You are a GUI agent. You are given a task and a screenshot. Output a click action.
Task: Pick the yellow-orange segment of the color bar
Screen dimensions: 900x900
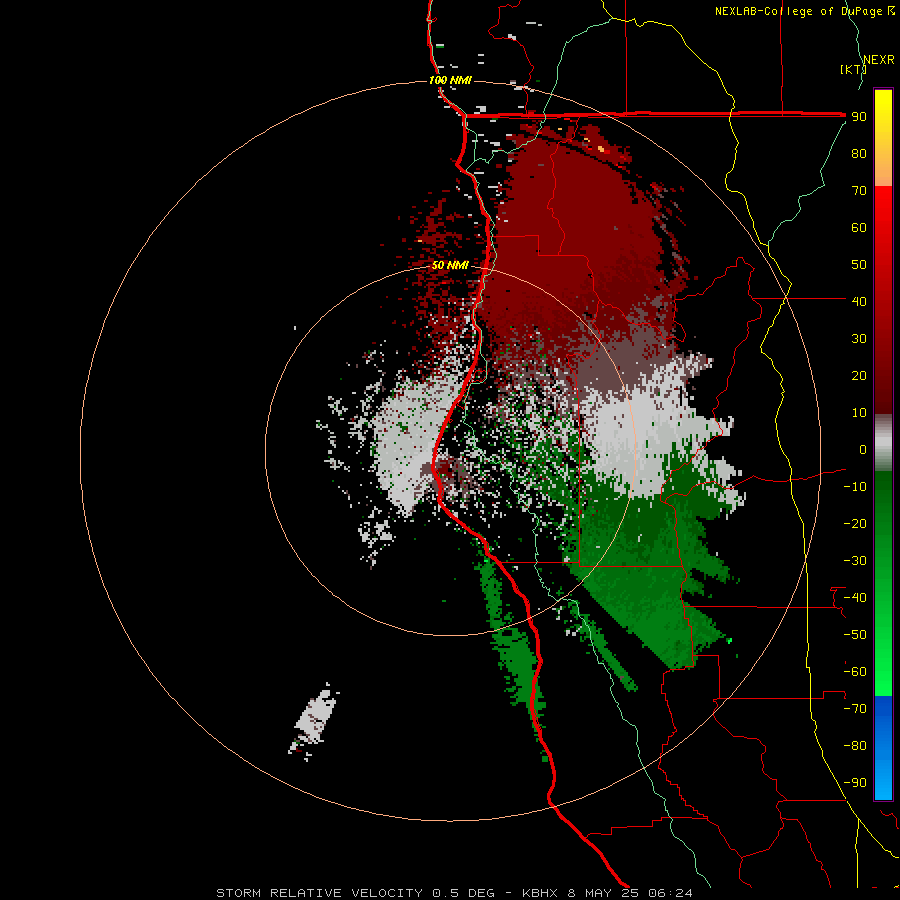pos(883,138)
